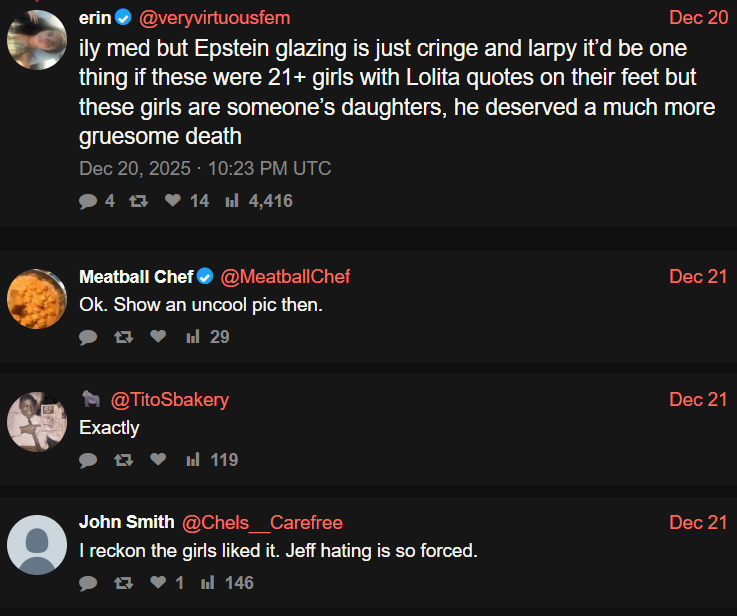Open the @MeatballChef handle link

click(x=285, y=277)
